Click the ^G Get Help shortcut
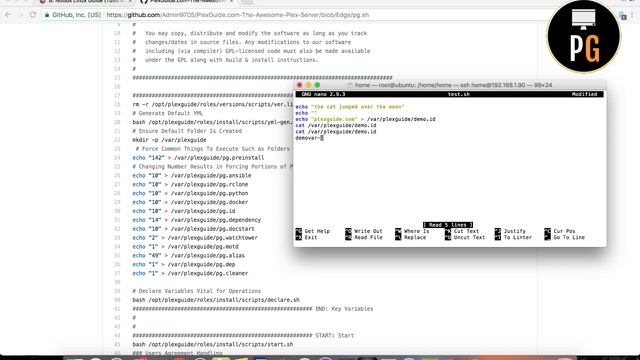The image size is (640, 360). pos(313,231)
